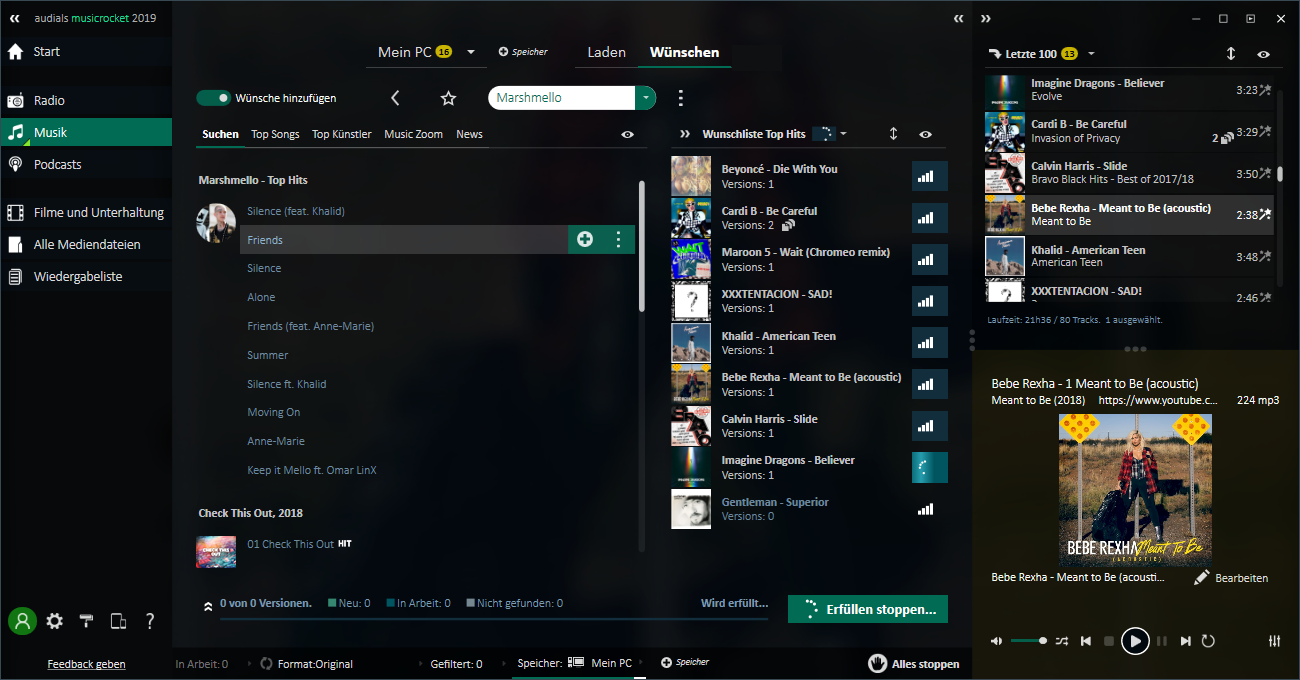Toggle Wünsche hinzufügen switch

[213, 98]
